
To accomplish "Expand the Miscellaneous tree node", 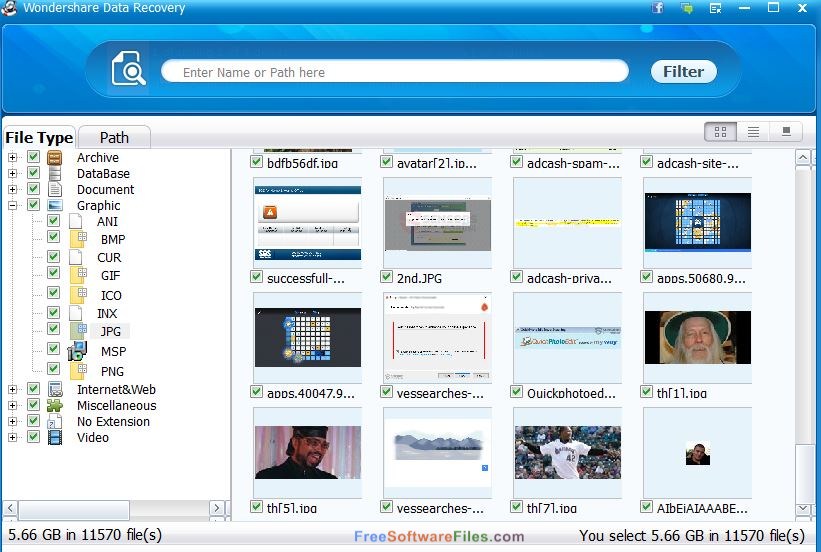I will point(13,405).
